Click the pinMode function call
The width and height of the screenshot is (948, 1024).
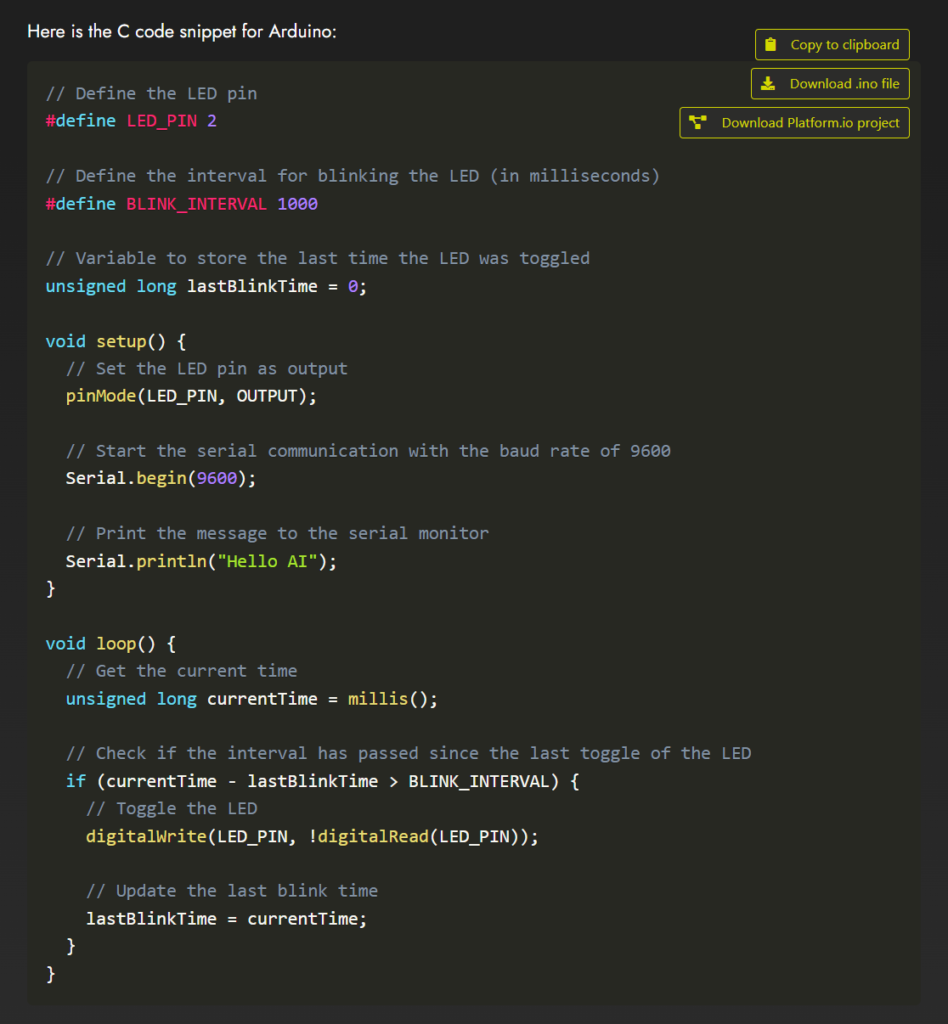[98, 396]
